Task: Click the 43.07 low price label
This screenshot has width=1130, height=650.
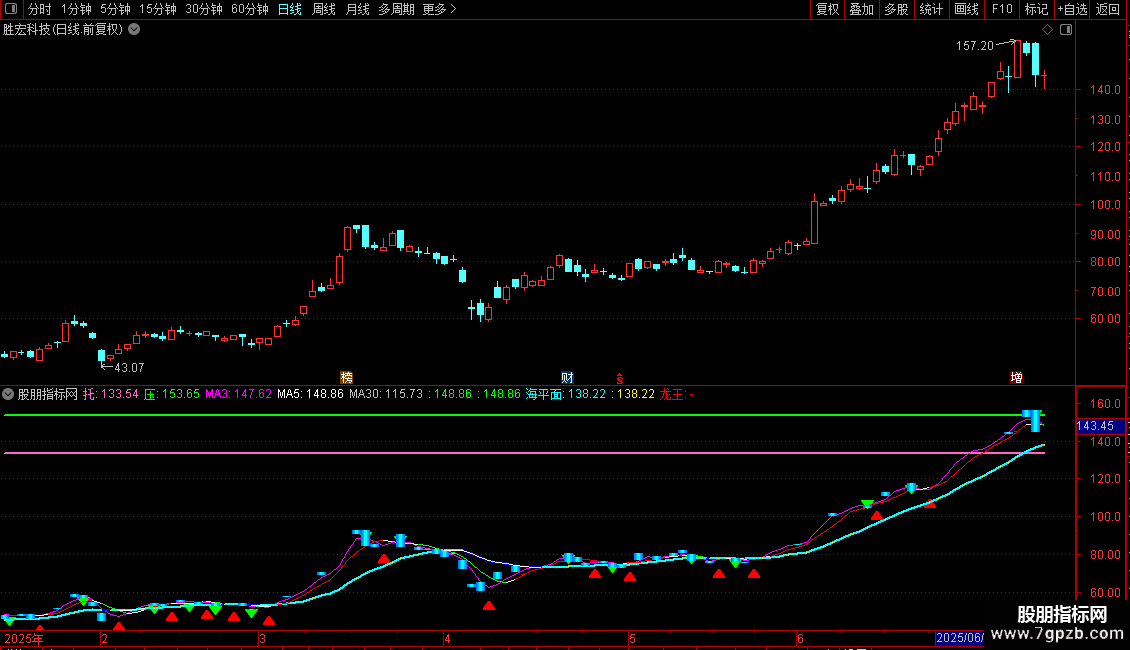Action: tap(129, 368)
